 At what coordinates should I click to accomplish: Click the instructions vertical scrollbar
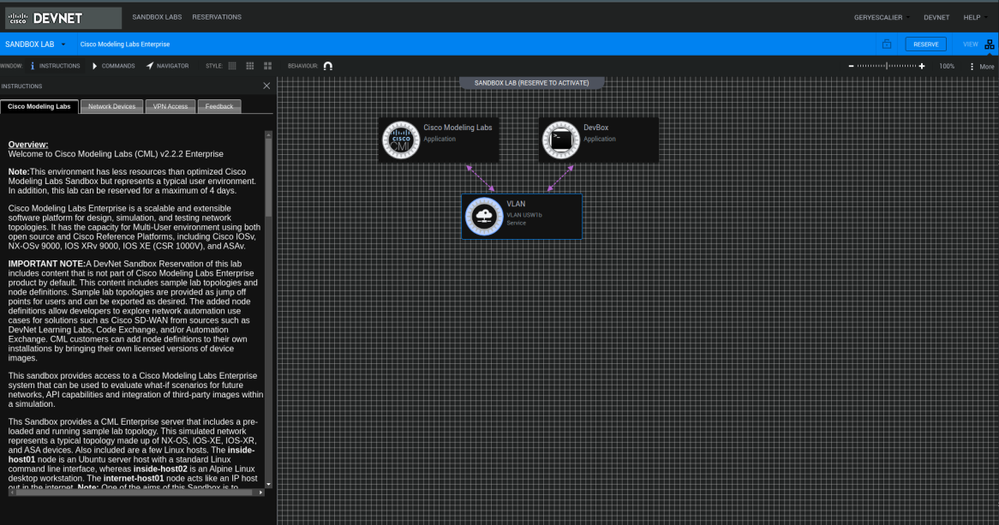(x=268, y=178)
